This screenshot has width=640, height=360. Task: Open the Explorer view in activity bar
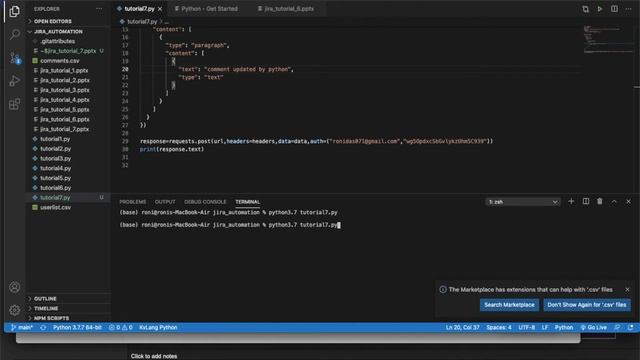14,11
